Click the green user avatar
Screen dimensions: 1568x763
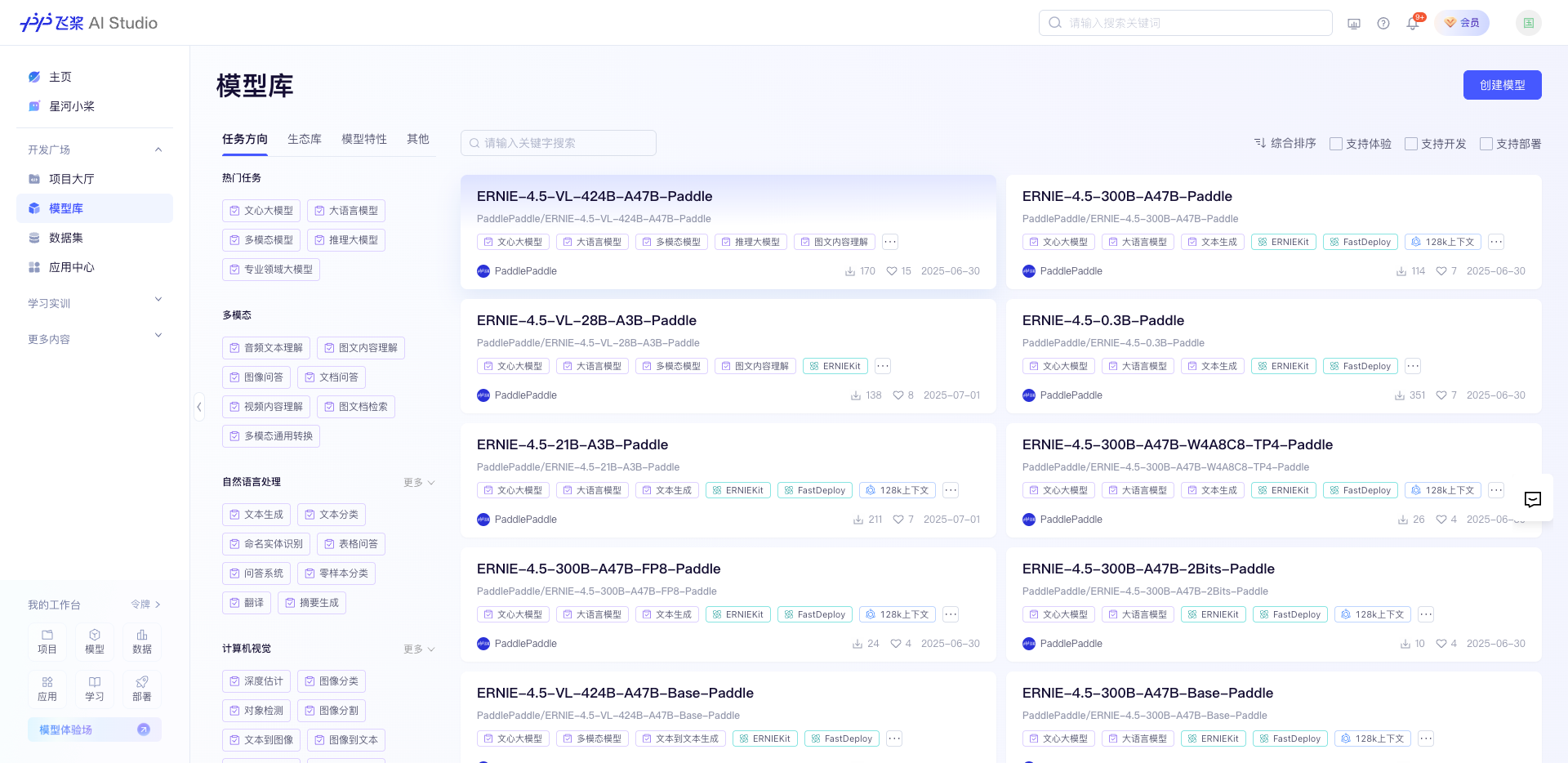coord(1529,23)
